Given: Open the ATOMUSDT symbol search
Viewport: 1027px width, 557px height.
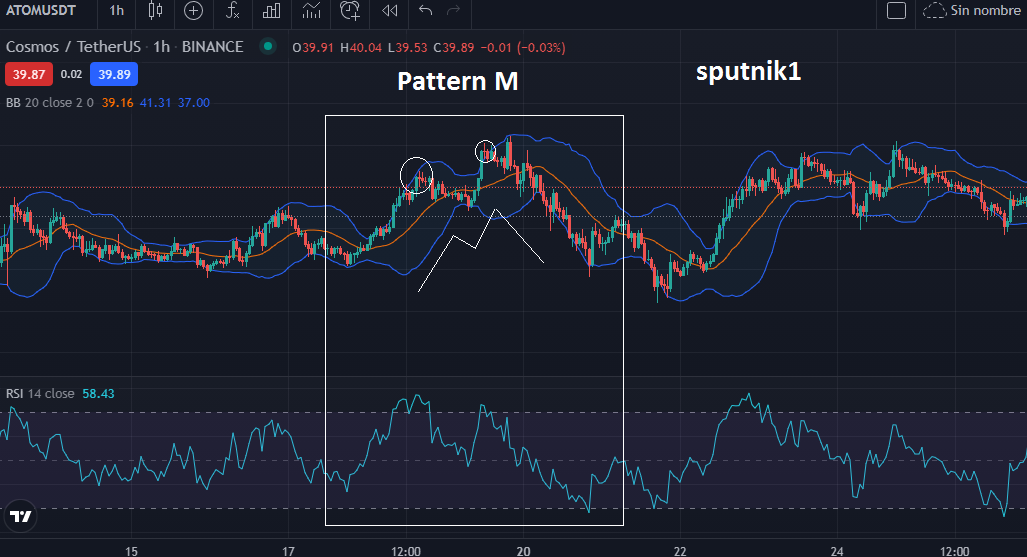Looking at the screenshot, I should pos(41,10).
